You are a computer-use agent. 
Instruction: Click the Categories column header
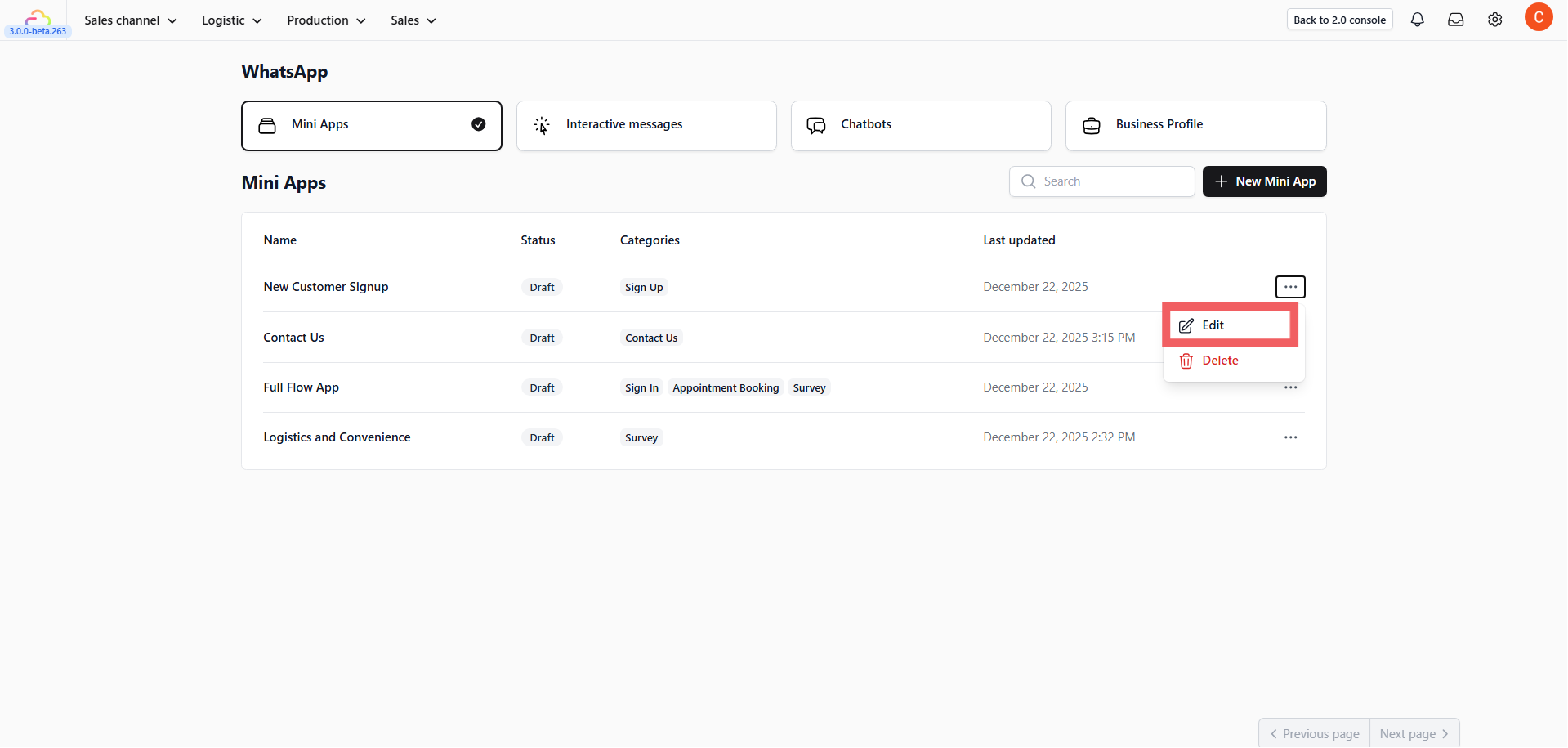650,240
